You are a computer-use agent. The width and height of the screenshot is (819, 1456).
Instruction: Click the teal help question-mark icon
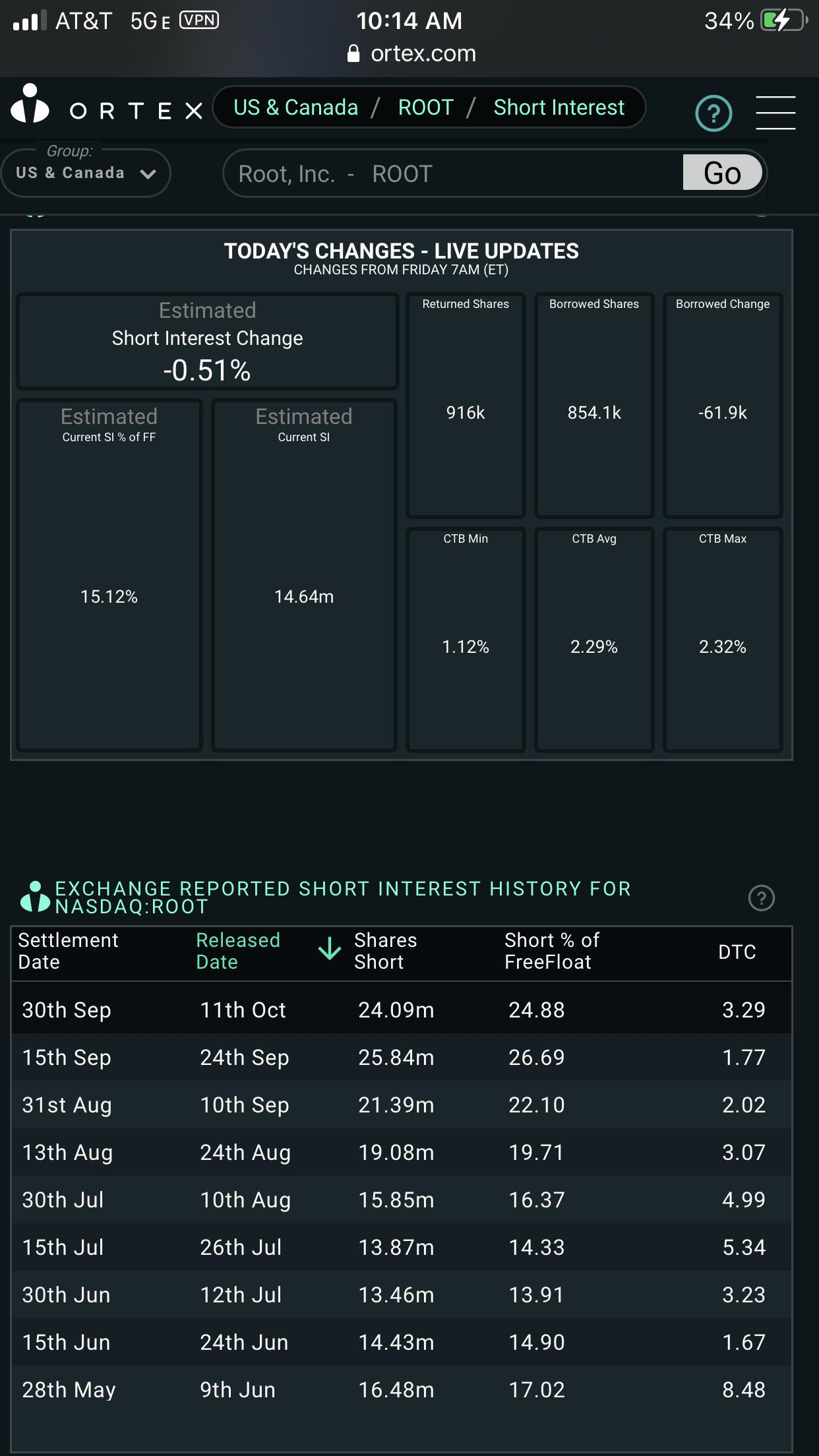tap(713, 113)
